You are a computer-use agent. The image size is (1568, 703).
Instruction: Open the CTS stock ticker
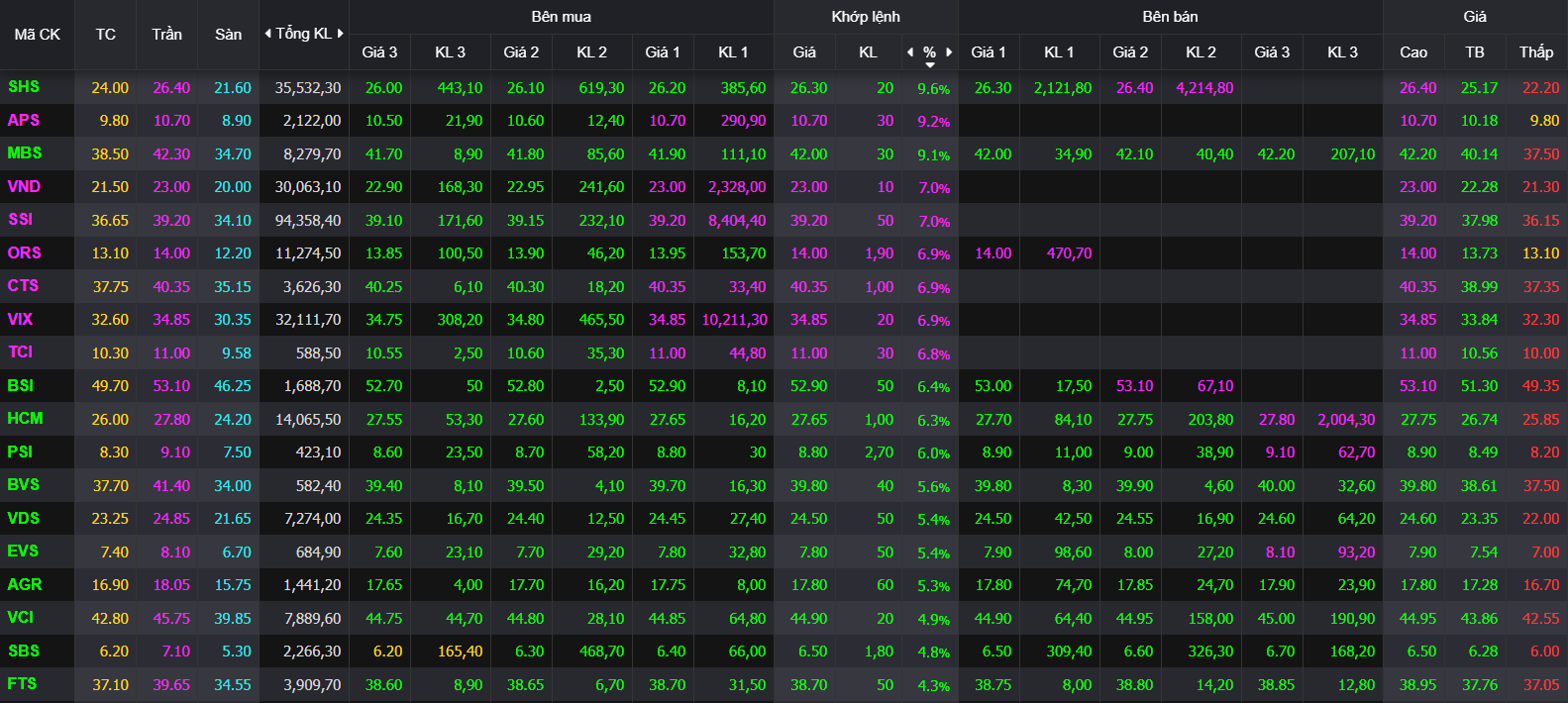(x=24, y=285)
